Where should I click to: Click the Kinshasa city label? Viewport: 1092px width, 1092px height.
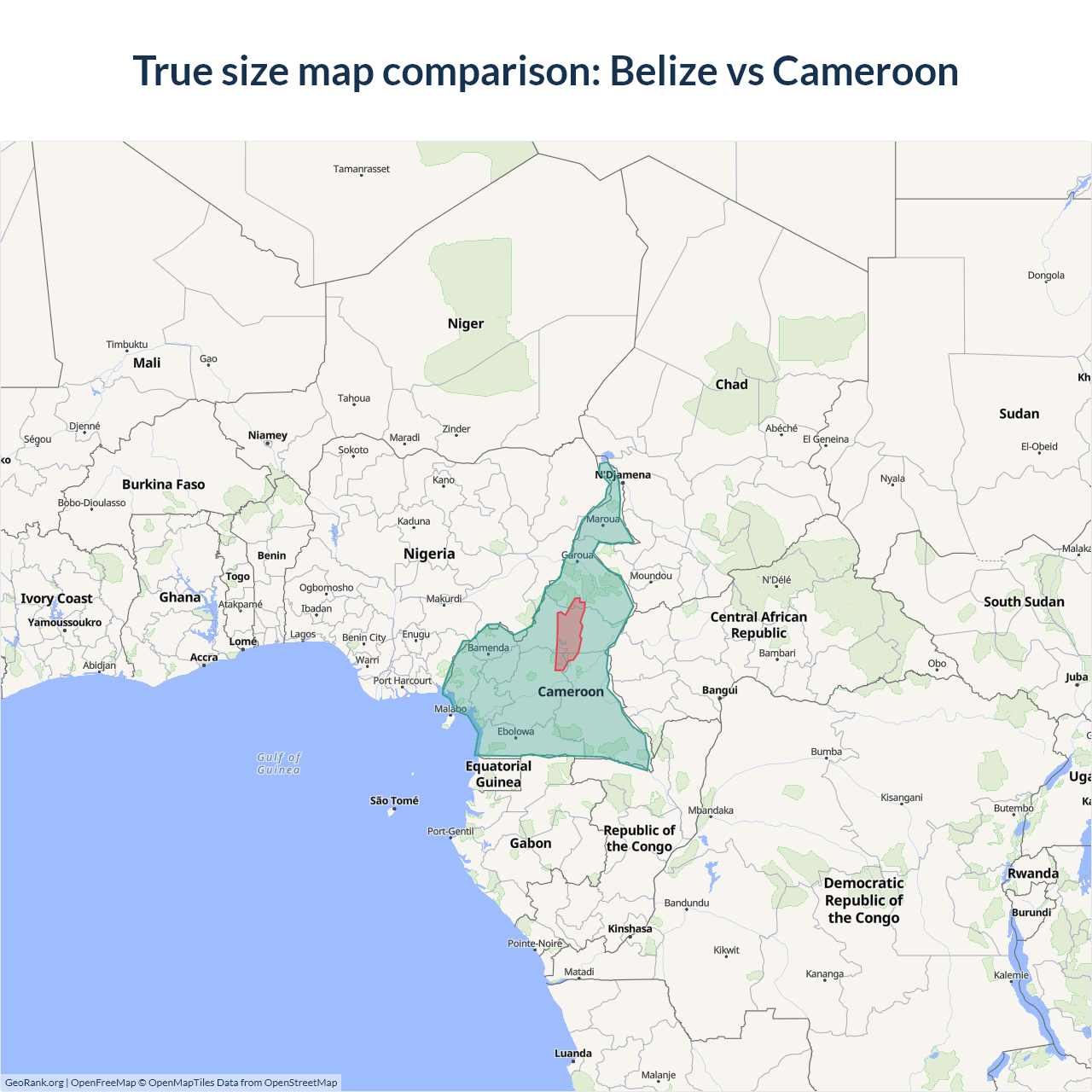coord(630,929)
